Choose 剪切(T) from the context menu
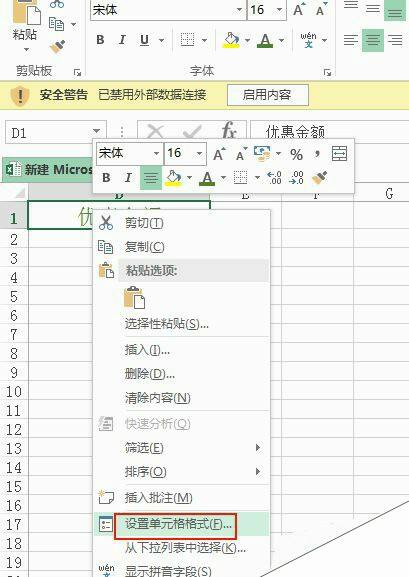This screenshot has height=577, width=409. [x=182, y=223]
